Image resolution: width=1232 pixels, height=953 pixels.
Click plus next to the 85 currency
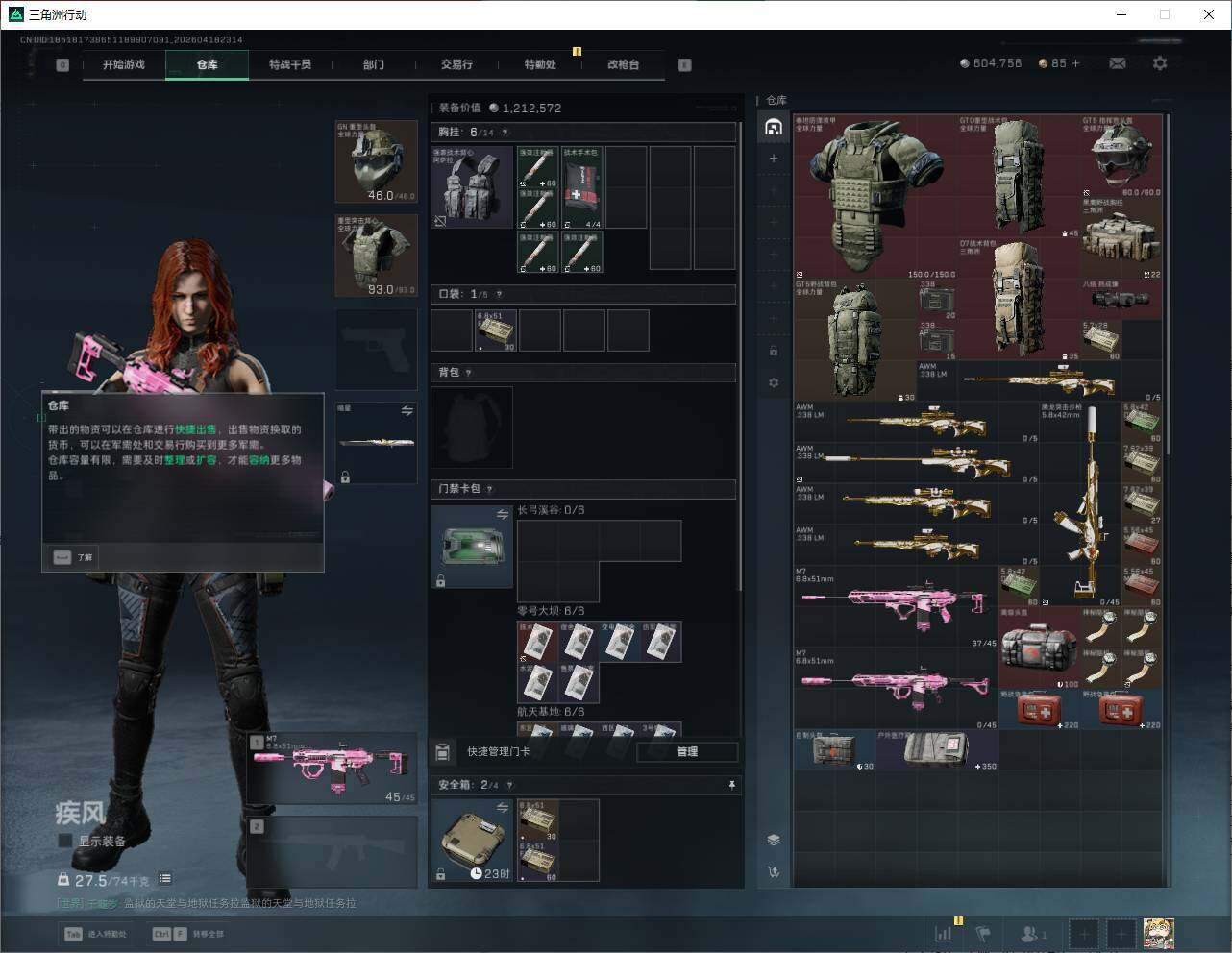click(x=1076, y=63)
